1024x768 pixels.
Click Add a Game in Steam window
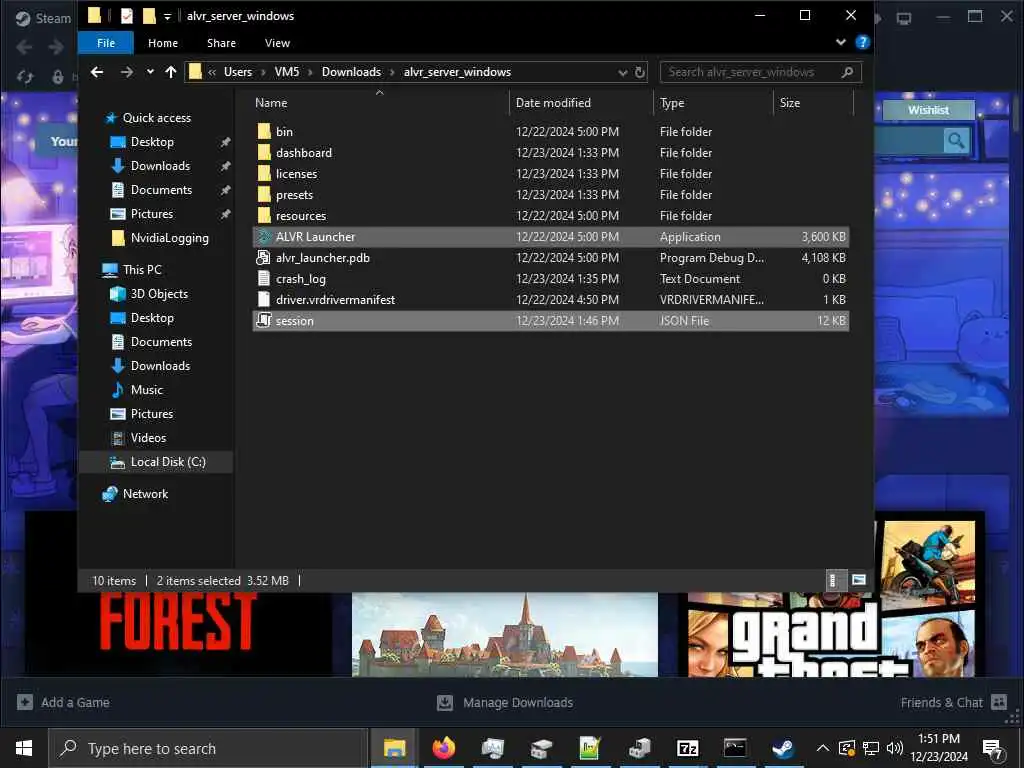[63, 703]
